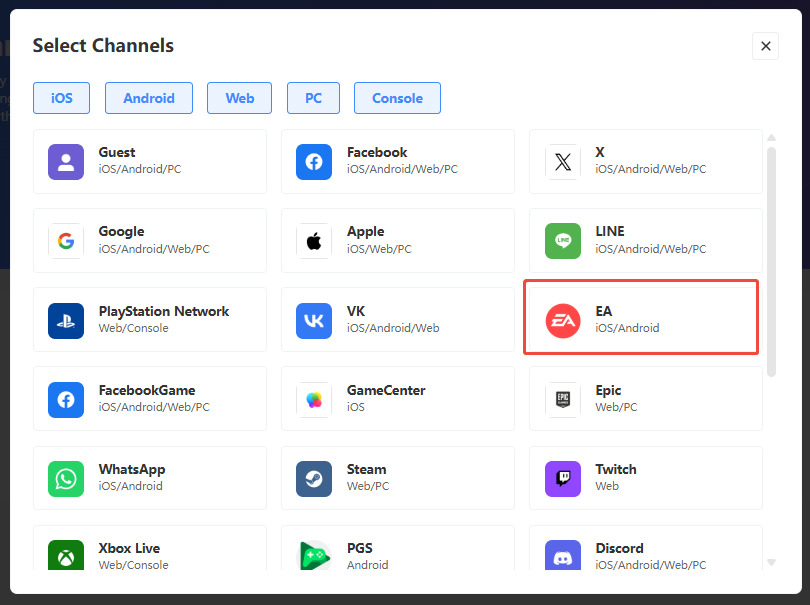Click the PlayStation Network logo icon
The width and height of the screenshot is (810, 605).
[66, 321]
